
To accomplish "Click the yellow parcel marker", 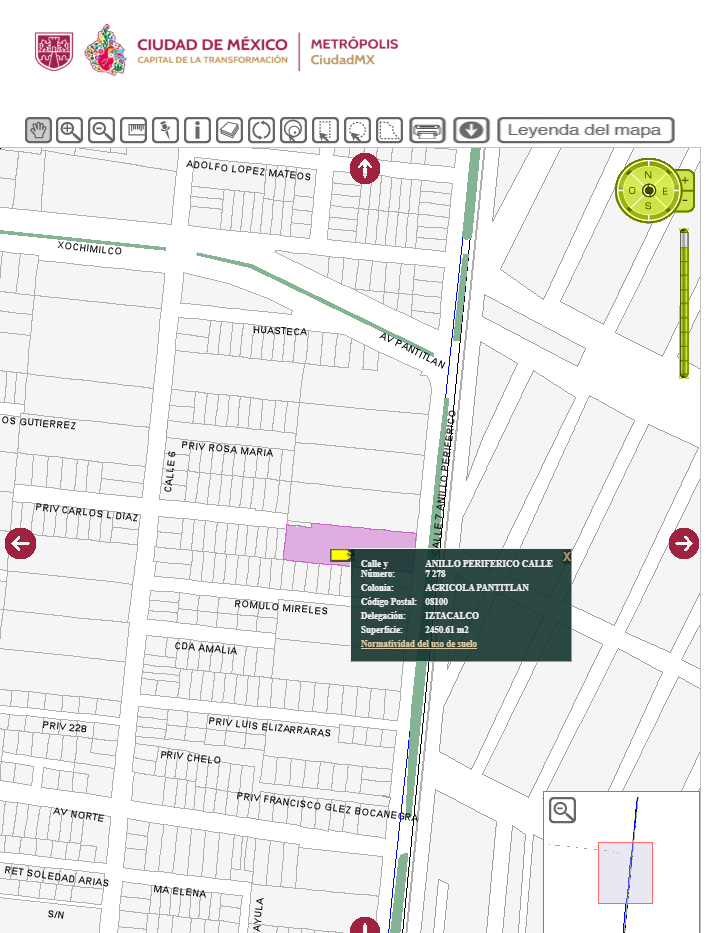I will pyautogui.click(x=340, y=555).
